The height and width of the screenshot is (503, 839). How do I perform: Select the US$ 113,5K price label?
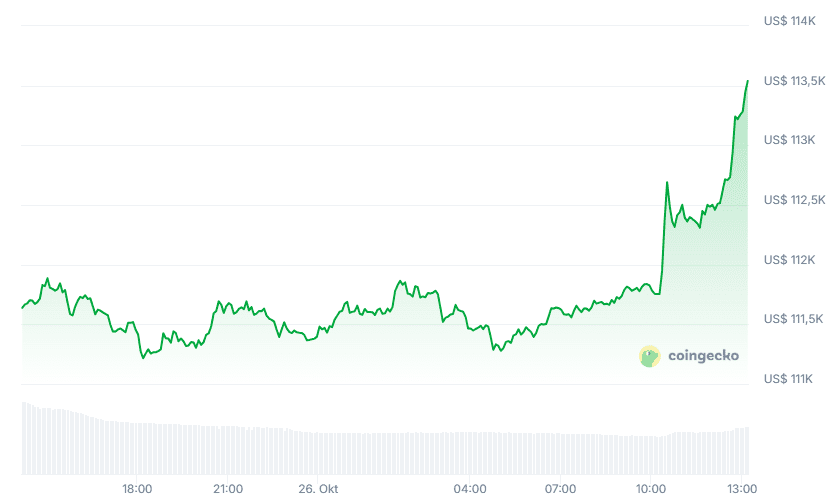click(795, 81)
